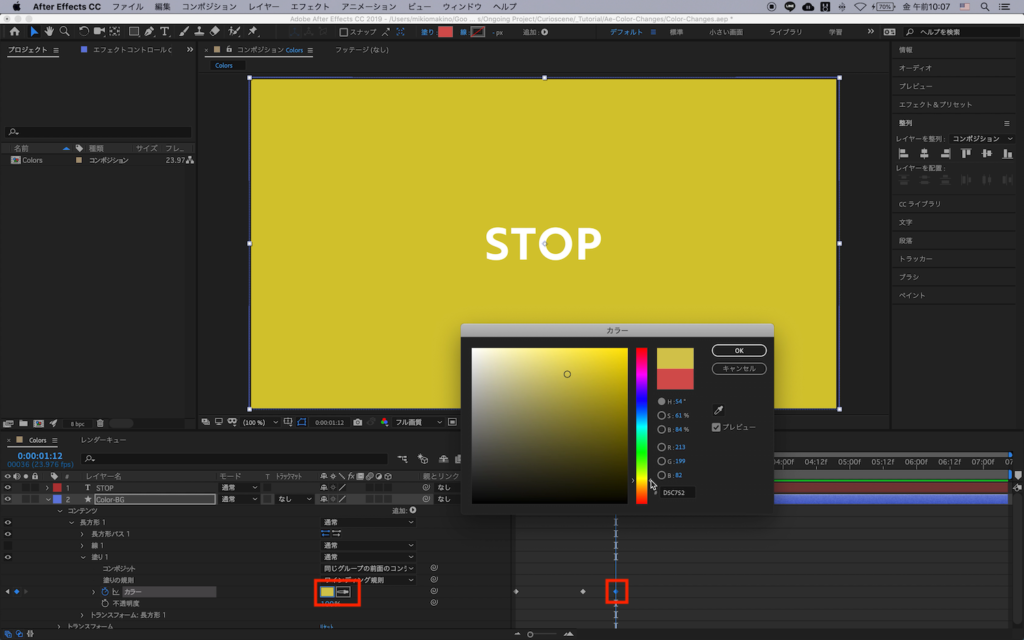This screenshot has width=1024, height=640.
Task: Toggle visibility eye for 長方形パス 1
Action: pyautogui.click(x=8, y=534)
